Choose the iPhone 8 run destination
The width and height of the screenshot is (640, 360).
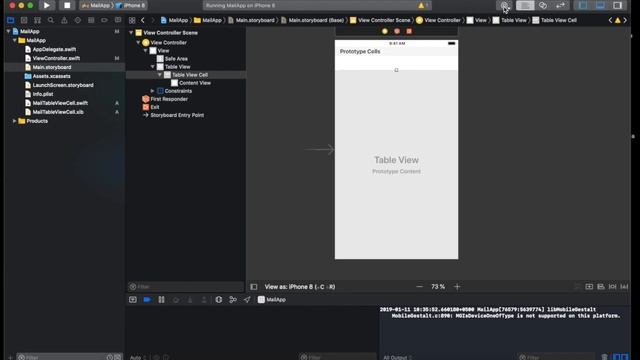pos(131,5)
